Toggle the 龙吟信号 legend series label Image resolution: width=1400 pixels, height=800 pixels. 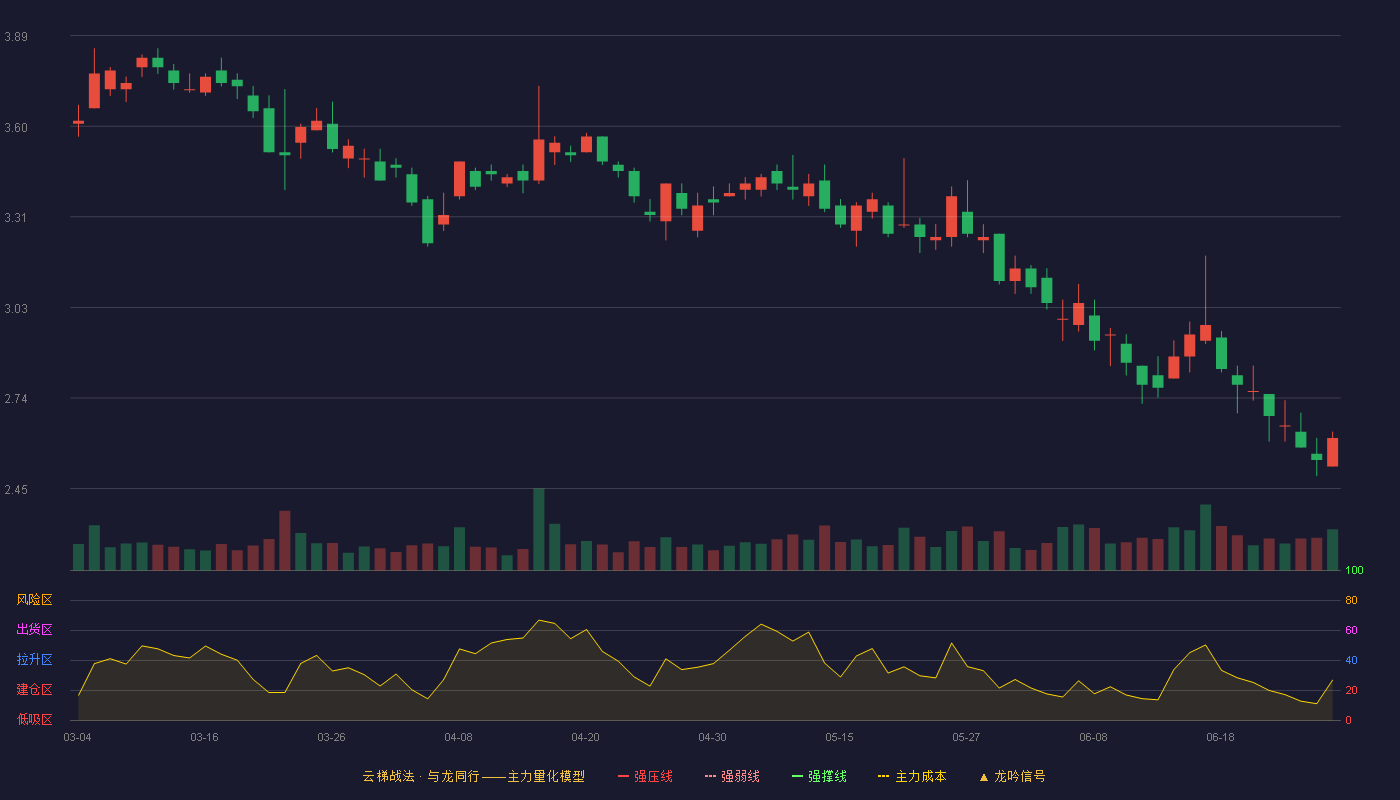1020,776
